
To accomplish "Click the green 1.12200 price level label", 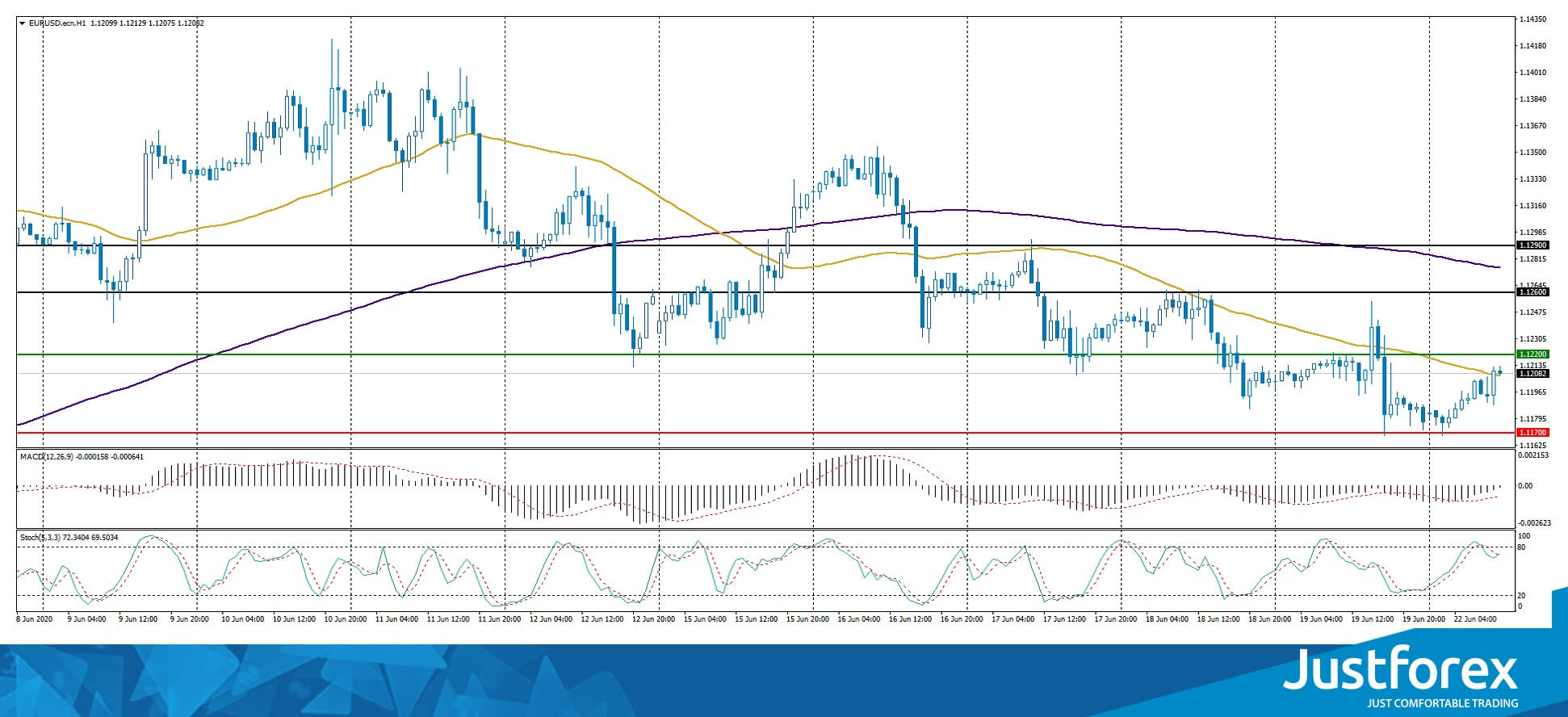I will click(x=1532, y=354).
